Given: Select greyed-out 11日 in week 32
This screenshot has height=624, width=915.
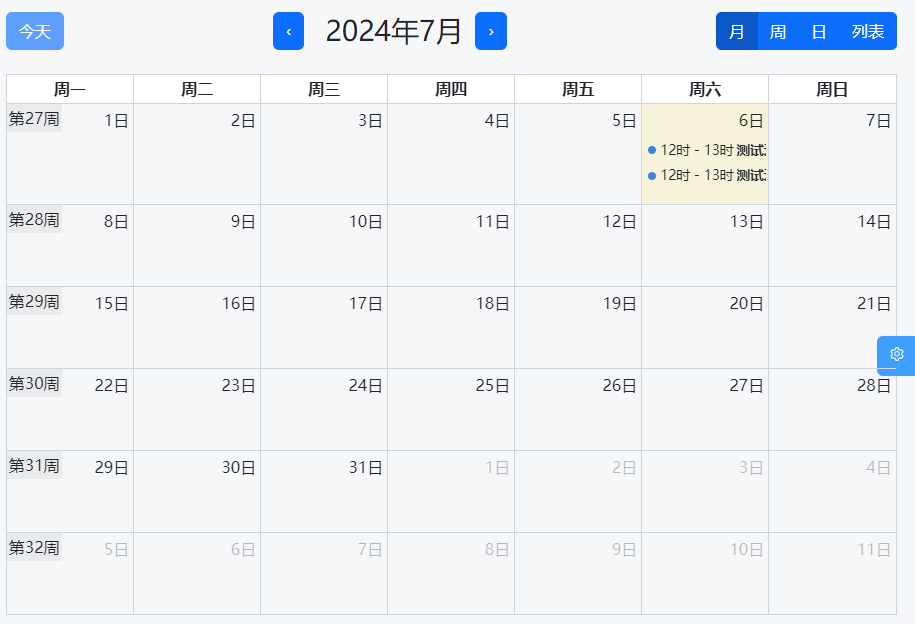Looking at the screenshot, I should point(874,550).
